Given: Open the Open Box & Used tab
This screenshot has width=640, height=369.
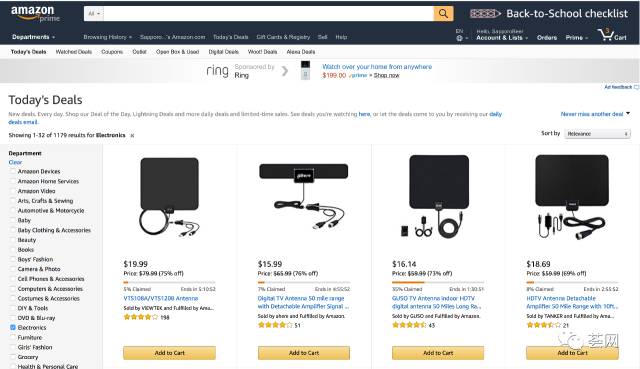Looking at the screenshot, I should click(x=178, y=52).
